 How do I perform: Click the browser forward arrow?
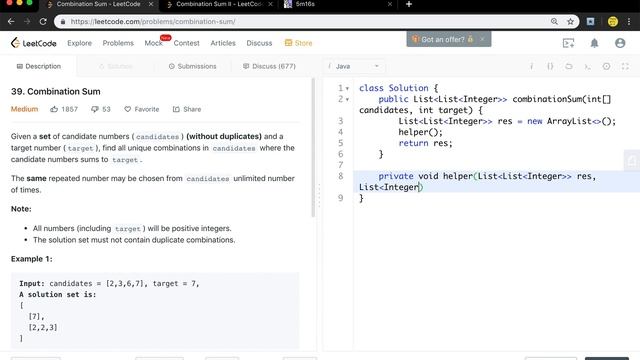click(x=27, y=22)
